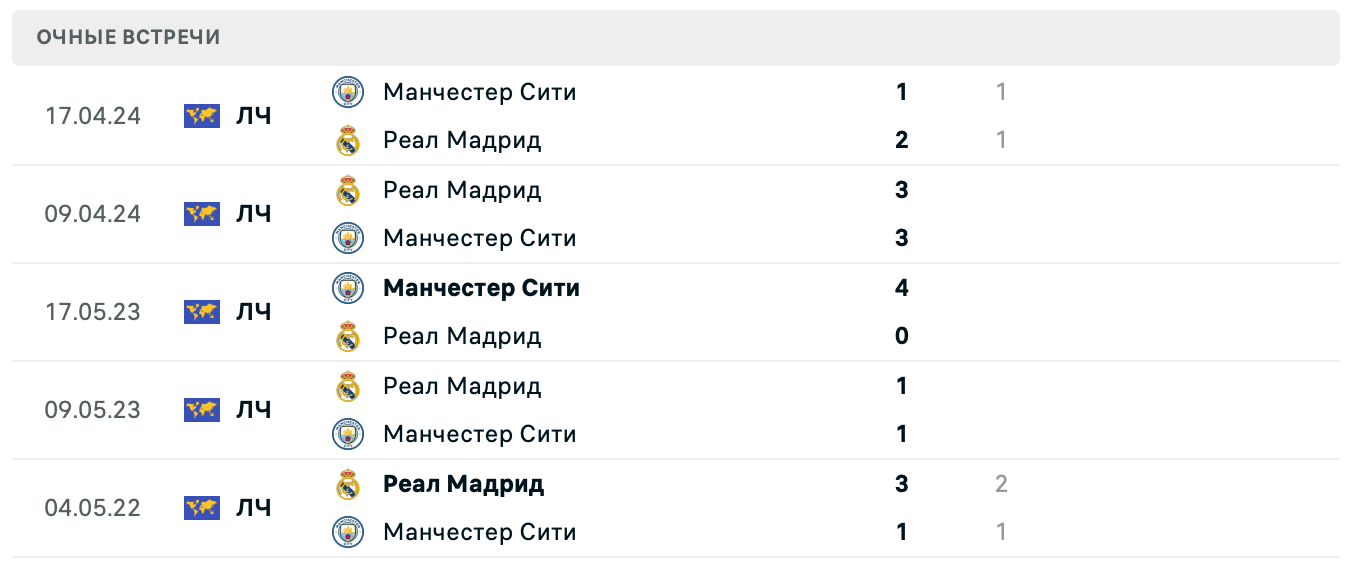Click the ЛЧ world map icon for 17.04.24
This screenshot has width=1356, height=568.
click(202, 116)
